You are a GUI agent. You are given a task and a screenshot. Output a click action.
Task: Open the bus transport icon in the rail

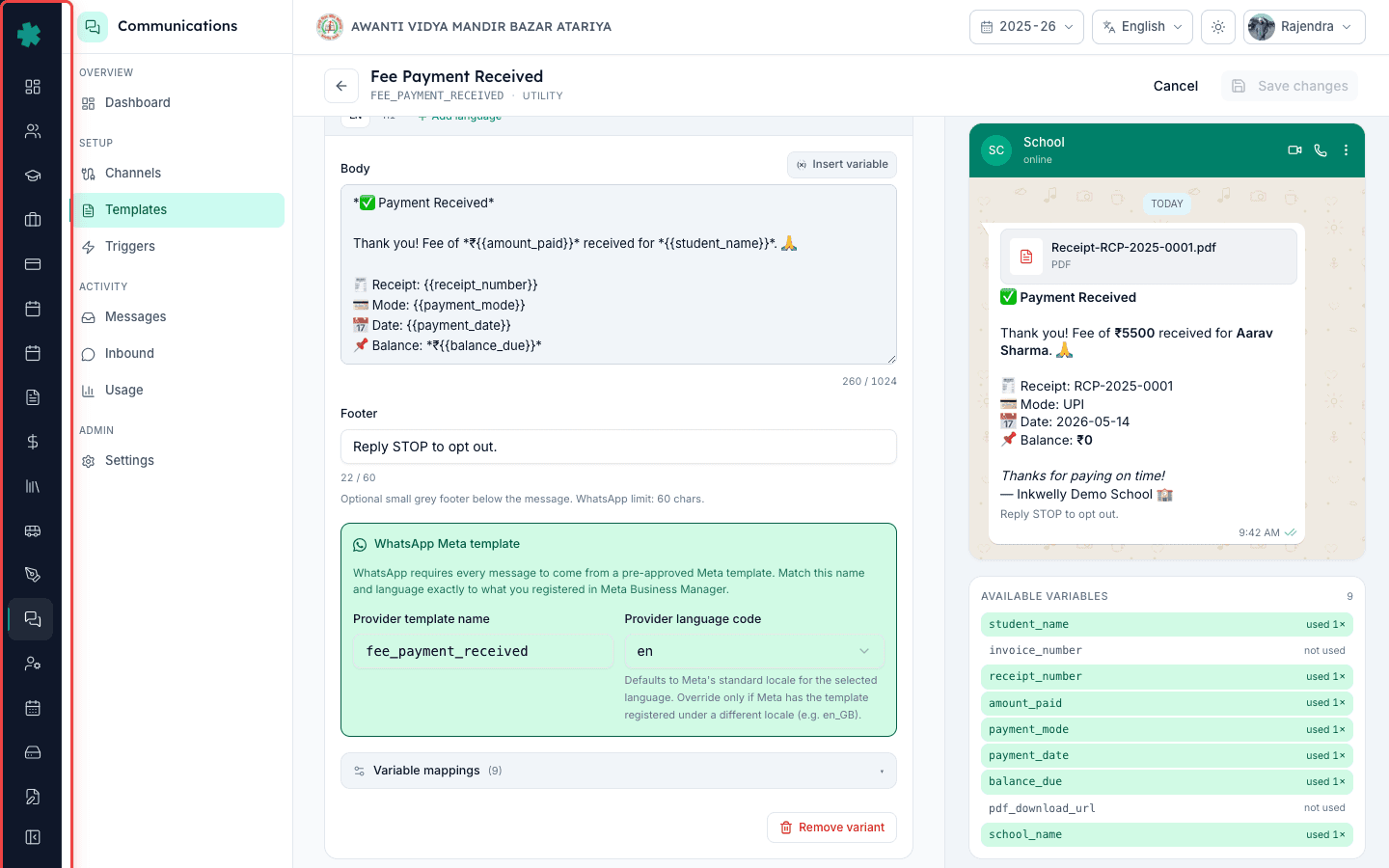tap(33, 530)
